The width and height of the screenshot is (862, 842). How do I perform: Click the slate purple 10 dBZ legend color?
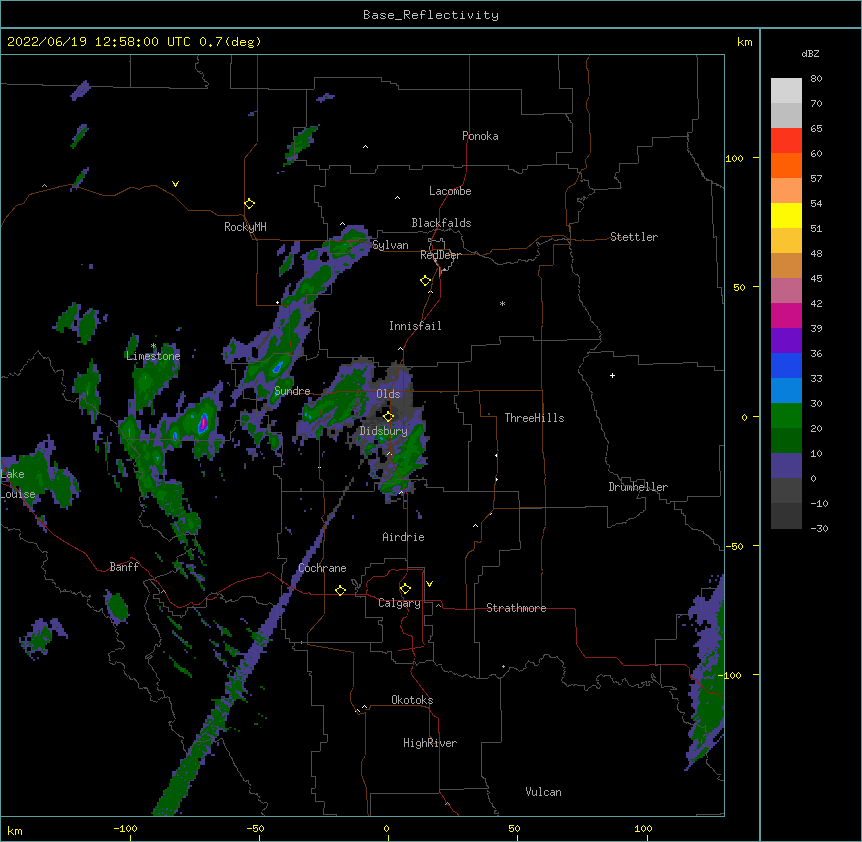(786, 466)
